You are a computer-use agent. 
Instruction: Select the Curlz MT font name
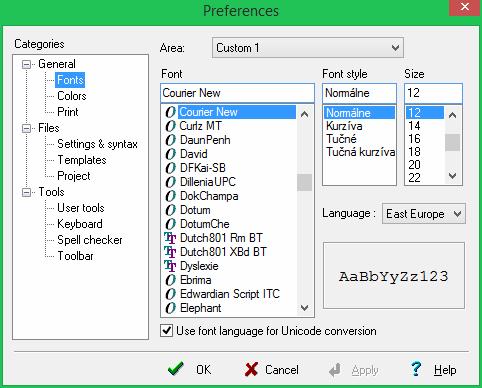(200, 126)
